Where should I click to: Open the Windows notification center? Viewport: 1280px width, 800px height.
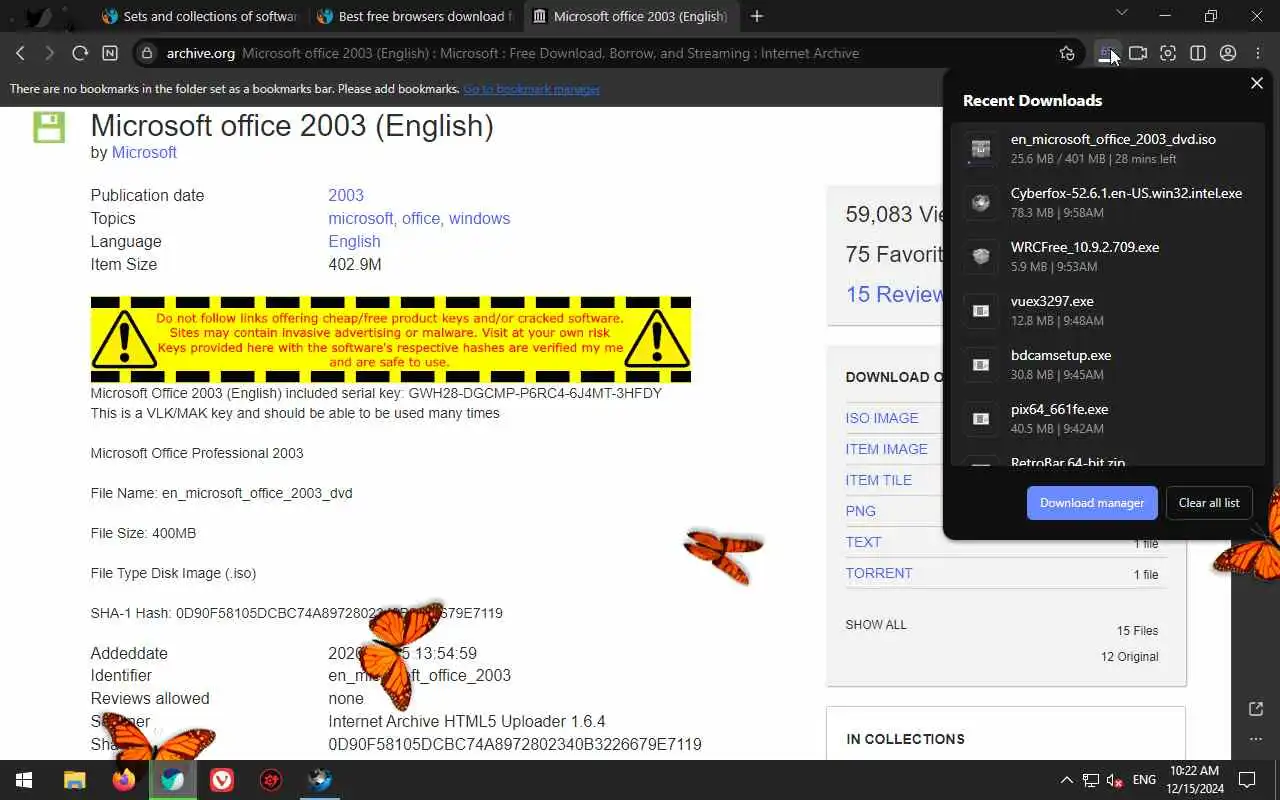coord(1247,780)
